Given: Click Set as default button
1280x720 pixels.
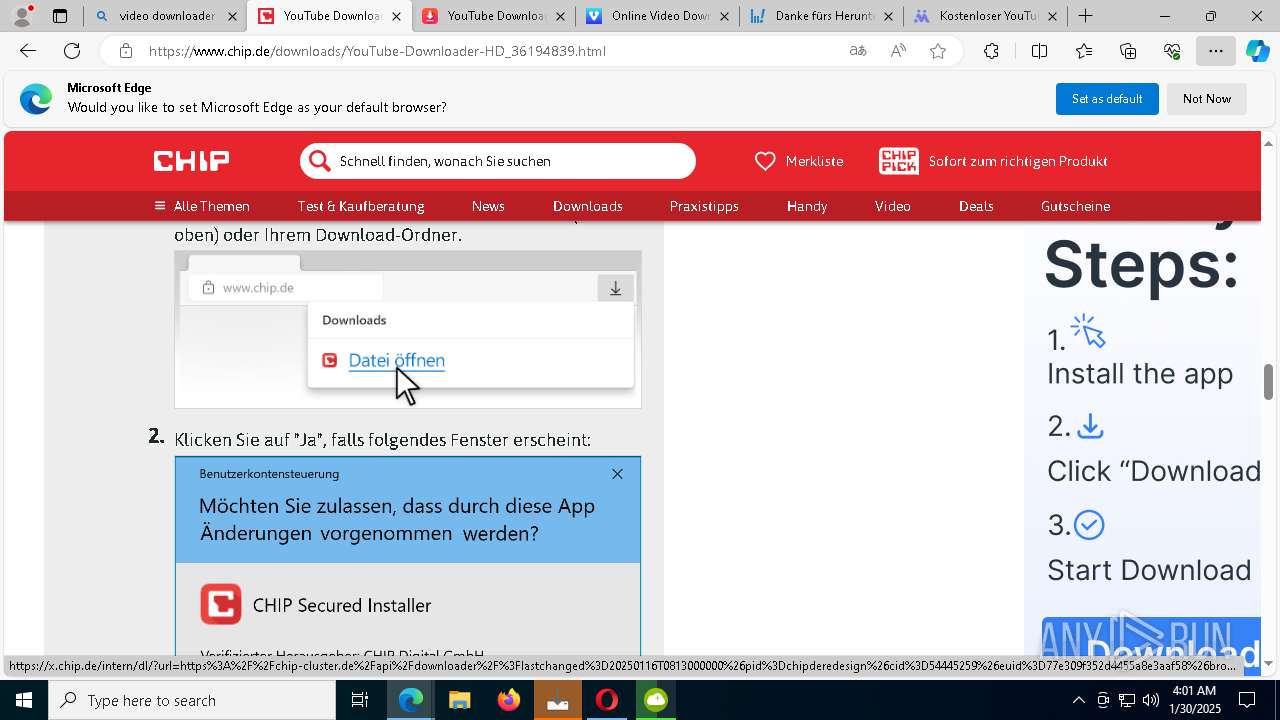Looking at the screenshot, I should click(x=1107, y=99).
